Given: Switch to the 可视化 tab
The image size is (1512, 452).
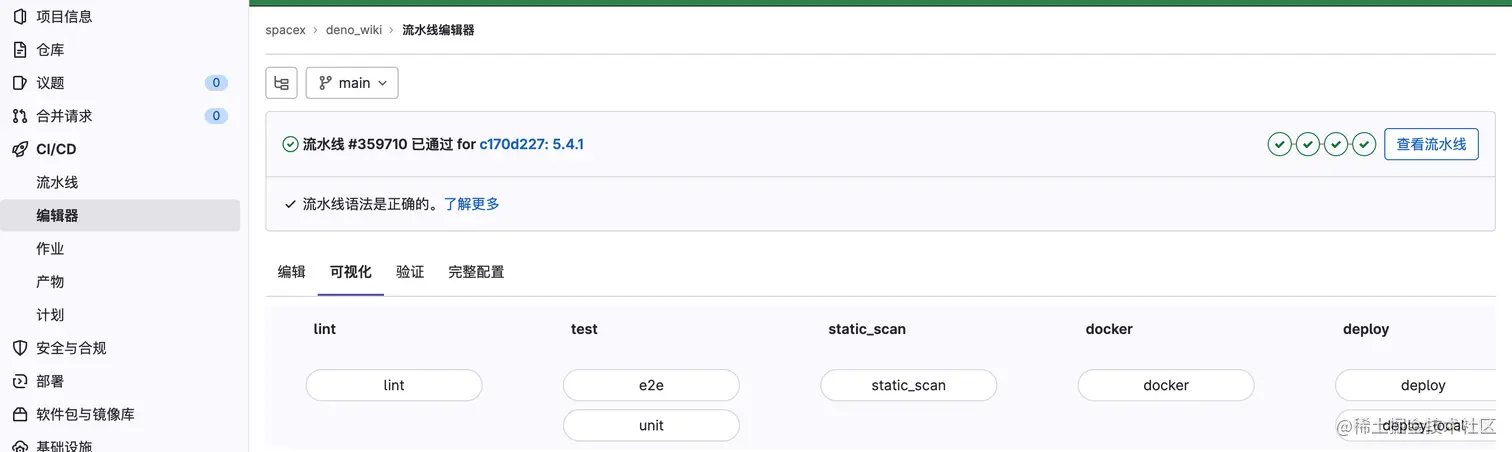Looking at the screenshot, I should (351, 272).
